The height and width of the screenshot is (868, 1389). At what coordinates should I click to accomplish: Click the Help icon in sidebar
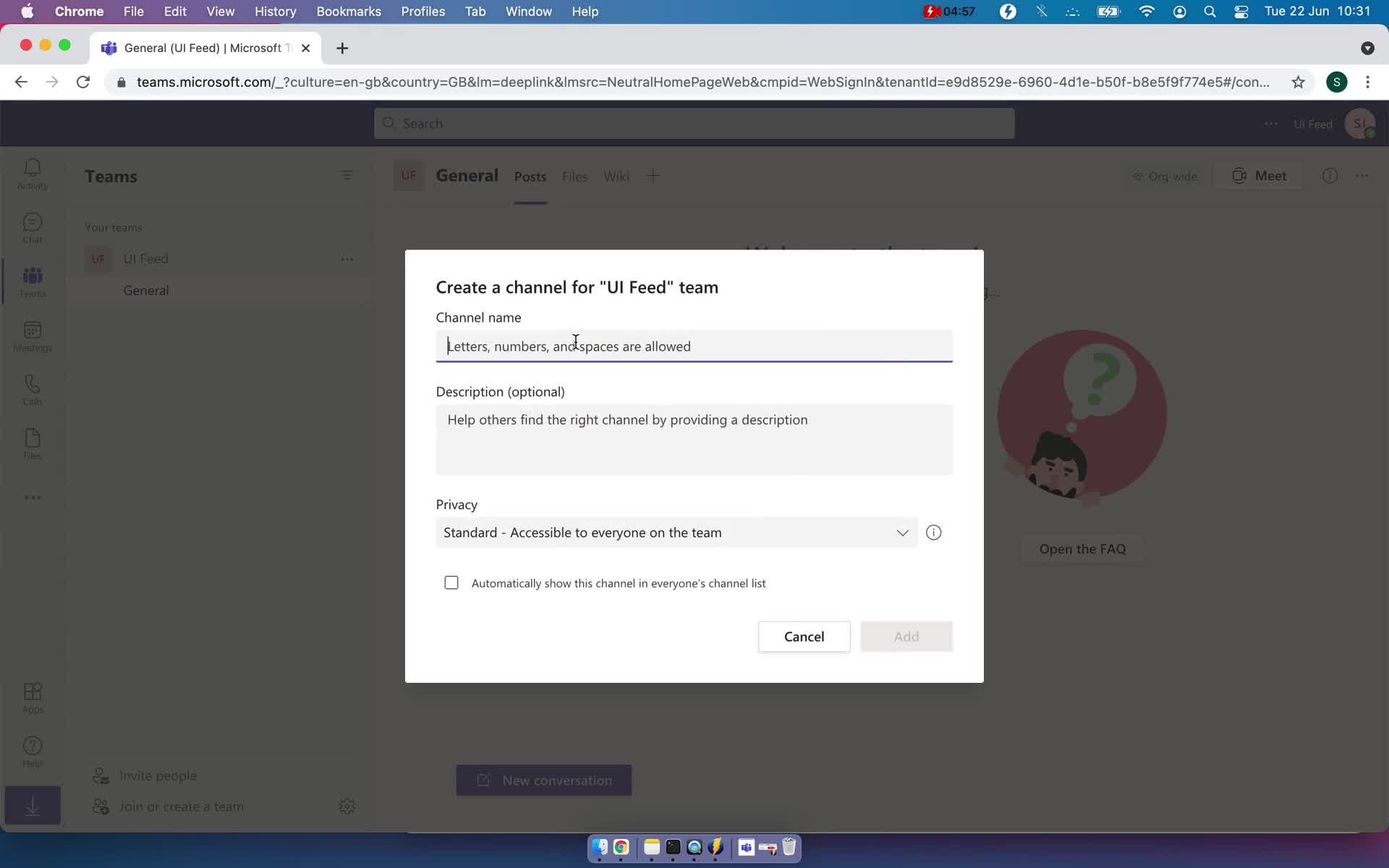[x=32, y=751]
